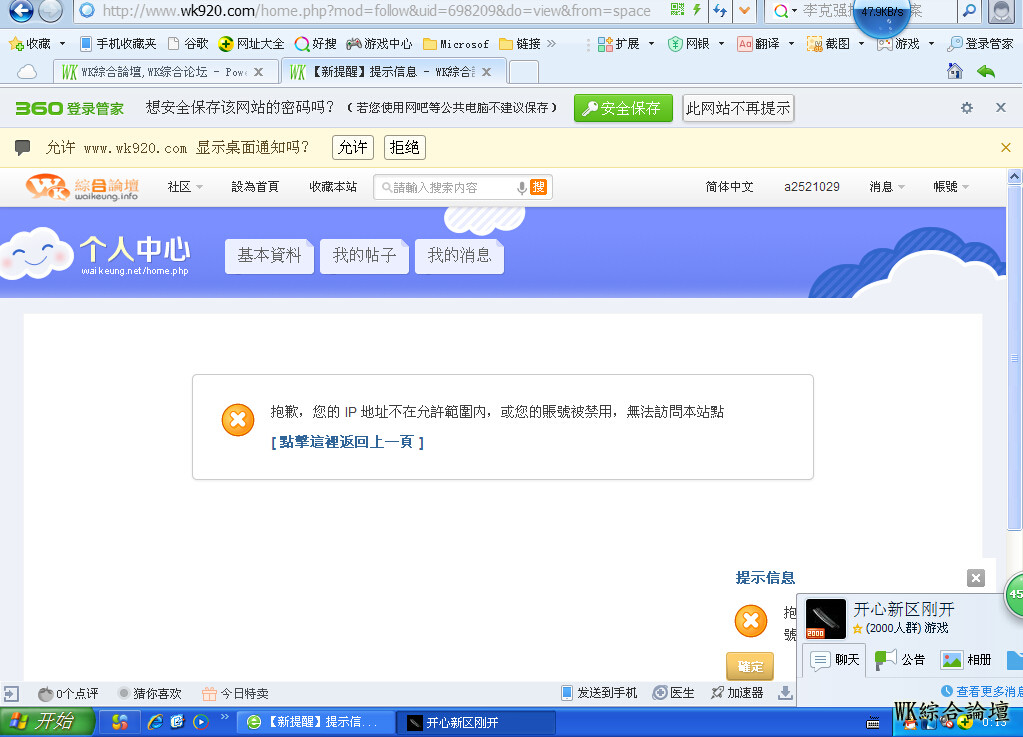The width and height of the screenshot is (1023, 737).
Task: Click the 发送到手机 status bar icon
Action: (x=599, y=693)
